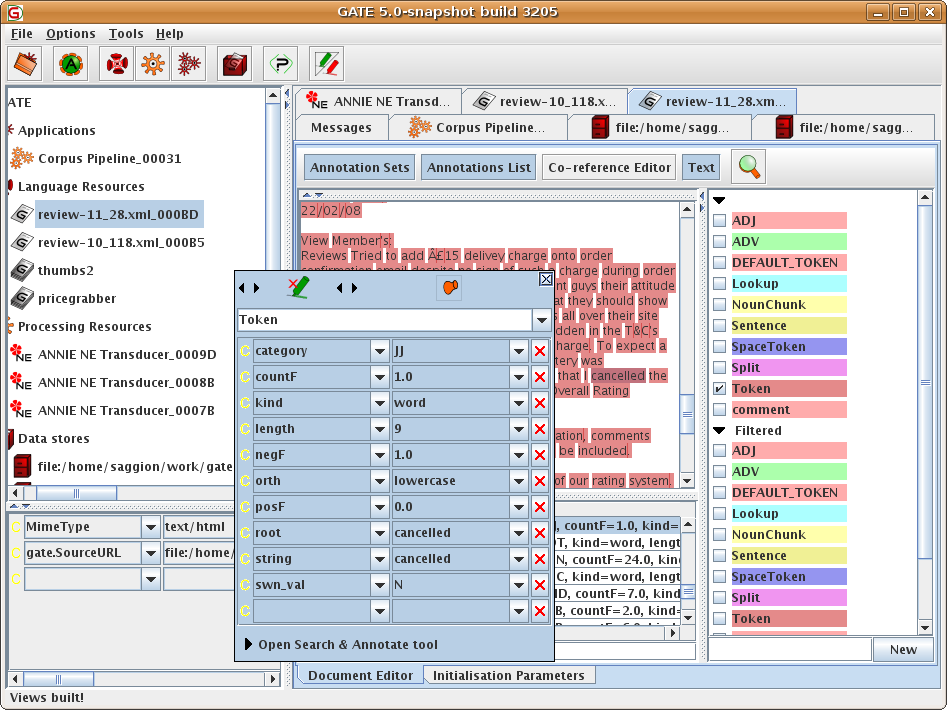Enable the Sentence checkbox in top set
947x710 pixels.
coord(719,325)
